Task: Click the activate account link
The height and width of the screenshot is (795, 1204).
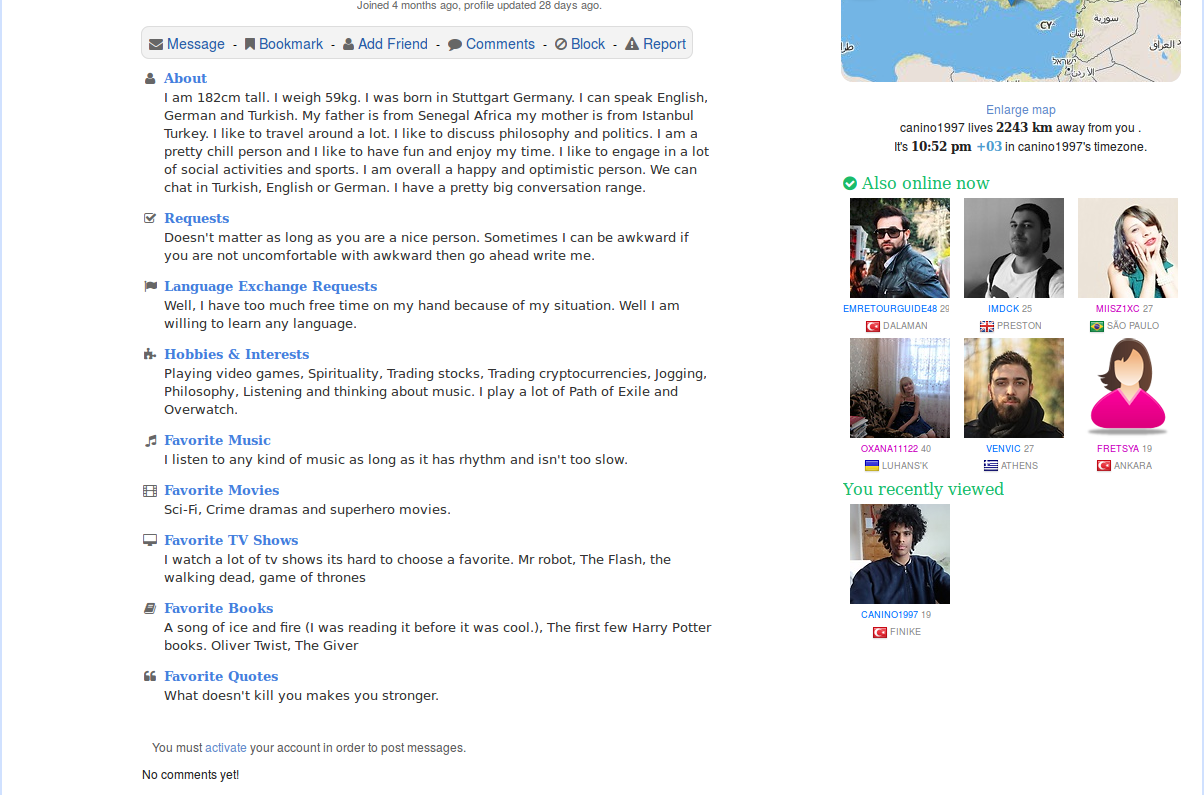Action: point(226,748)
